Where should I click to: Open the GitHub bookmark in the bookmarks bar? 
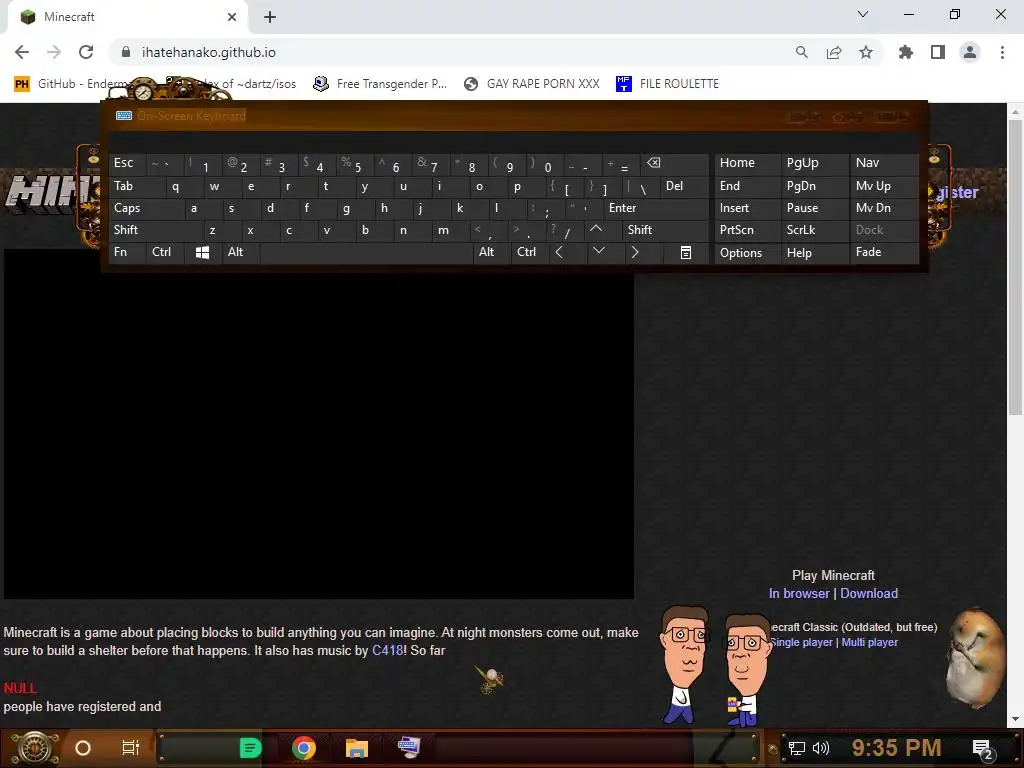(x=72, y=84)
